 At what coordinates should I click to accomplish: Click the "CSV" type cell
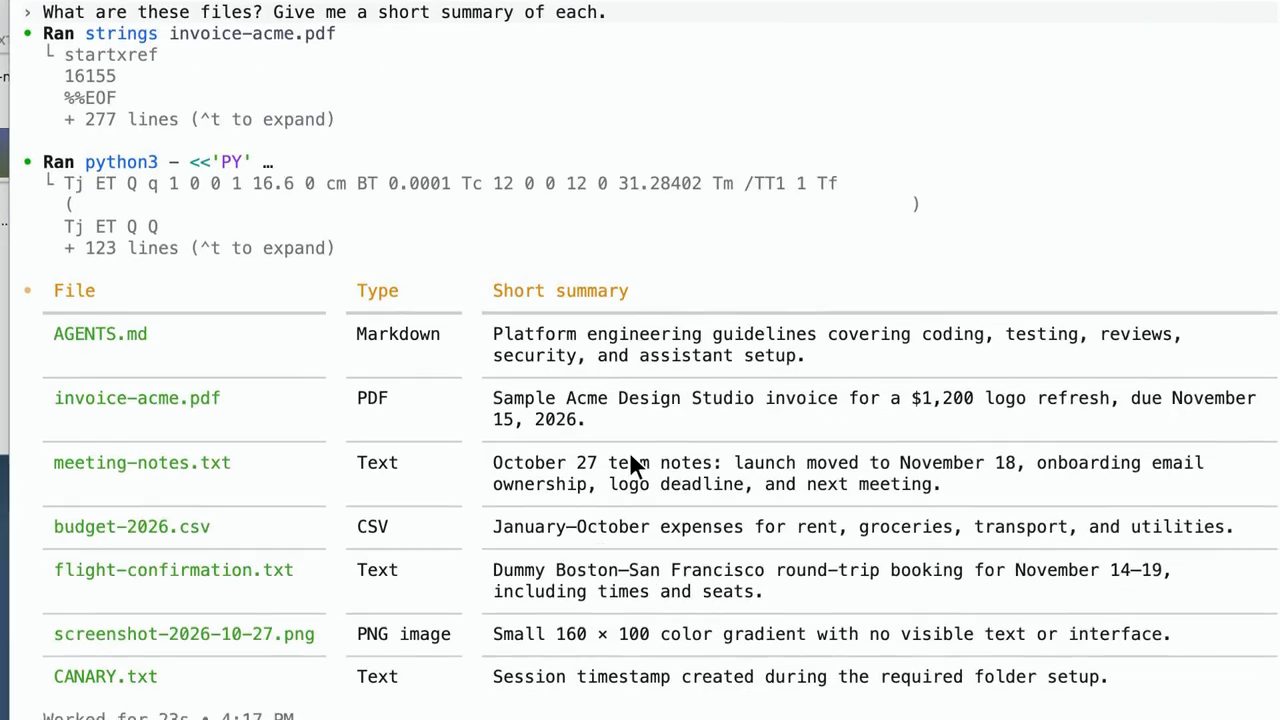(x=372, y=527)
